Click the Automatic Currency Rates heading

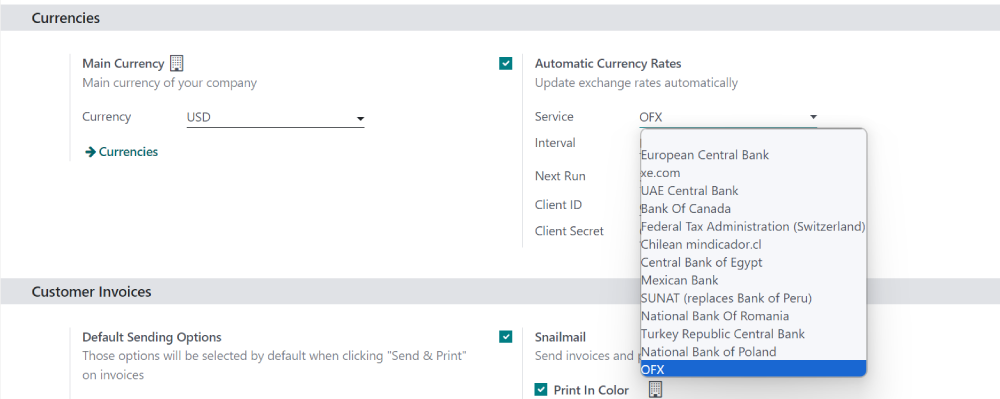click(608, 64)
